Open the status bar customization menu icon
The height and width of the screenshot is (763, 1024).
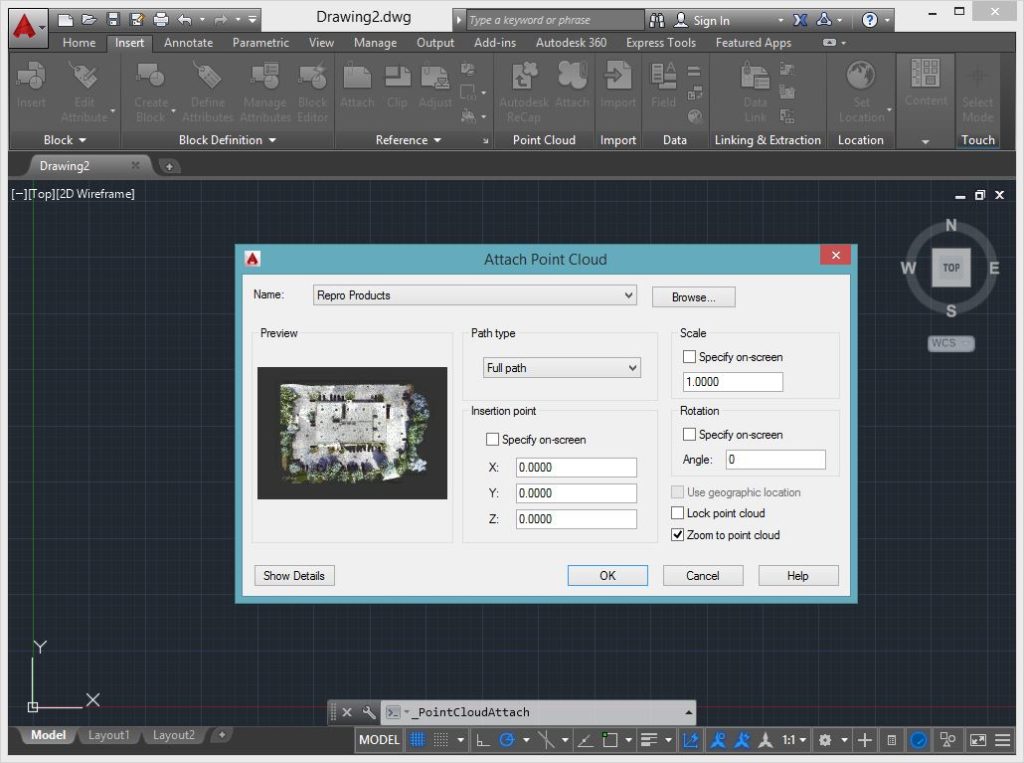[1002, 739]
